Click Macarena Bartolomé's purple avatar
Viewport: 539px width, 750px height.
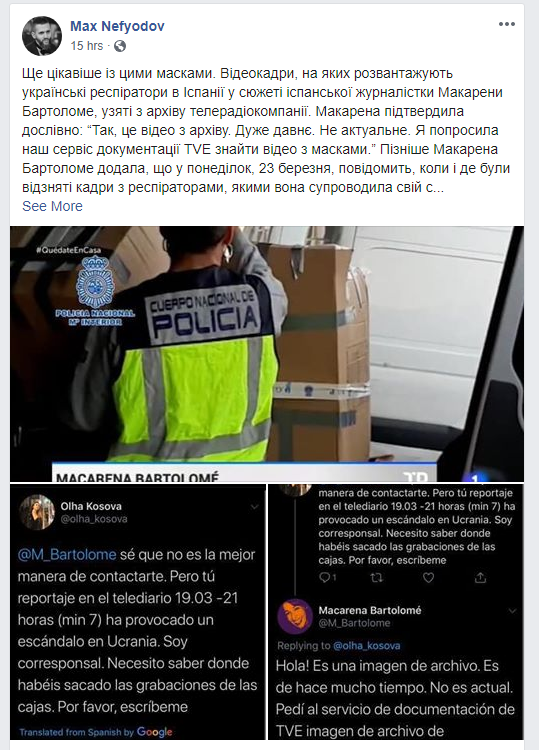(295, 616)
